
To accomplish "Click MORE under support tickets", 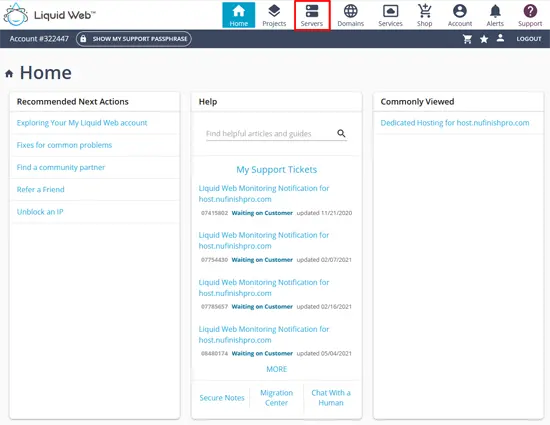I will pos(276,369).
